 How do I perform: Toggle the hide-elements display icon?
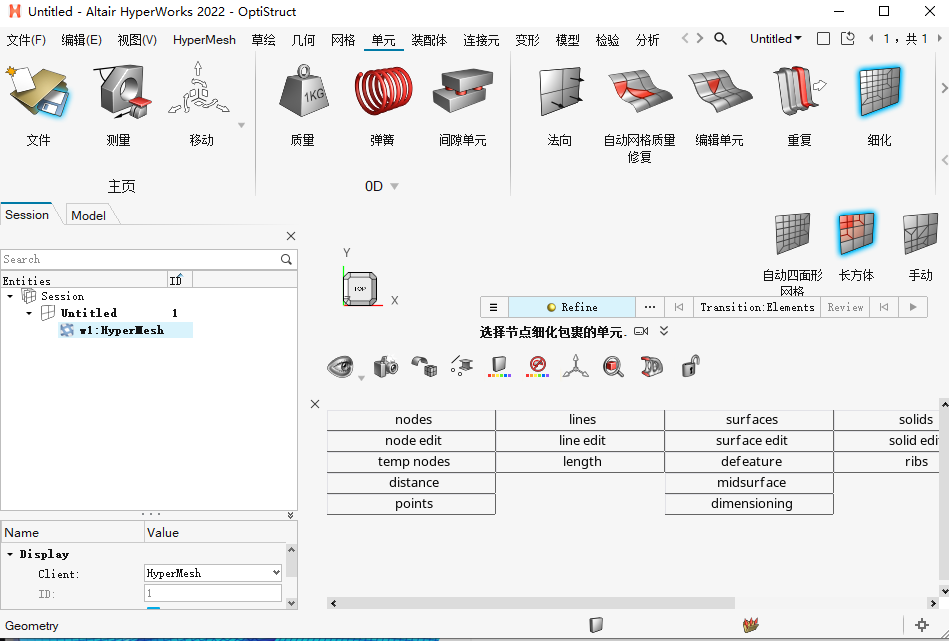click(x=537, y=366)
